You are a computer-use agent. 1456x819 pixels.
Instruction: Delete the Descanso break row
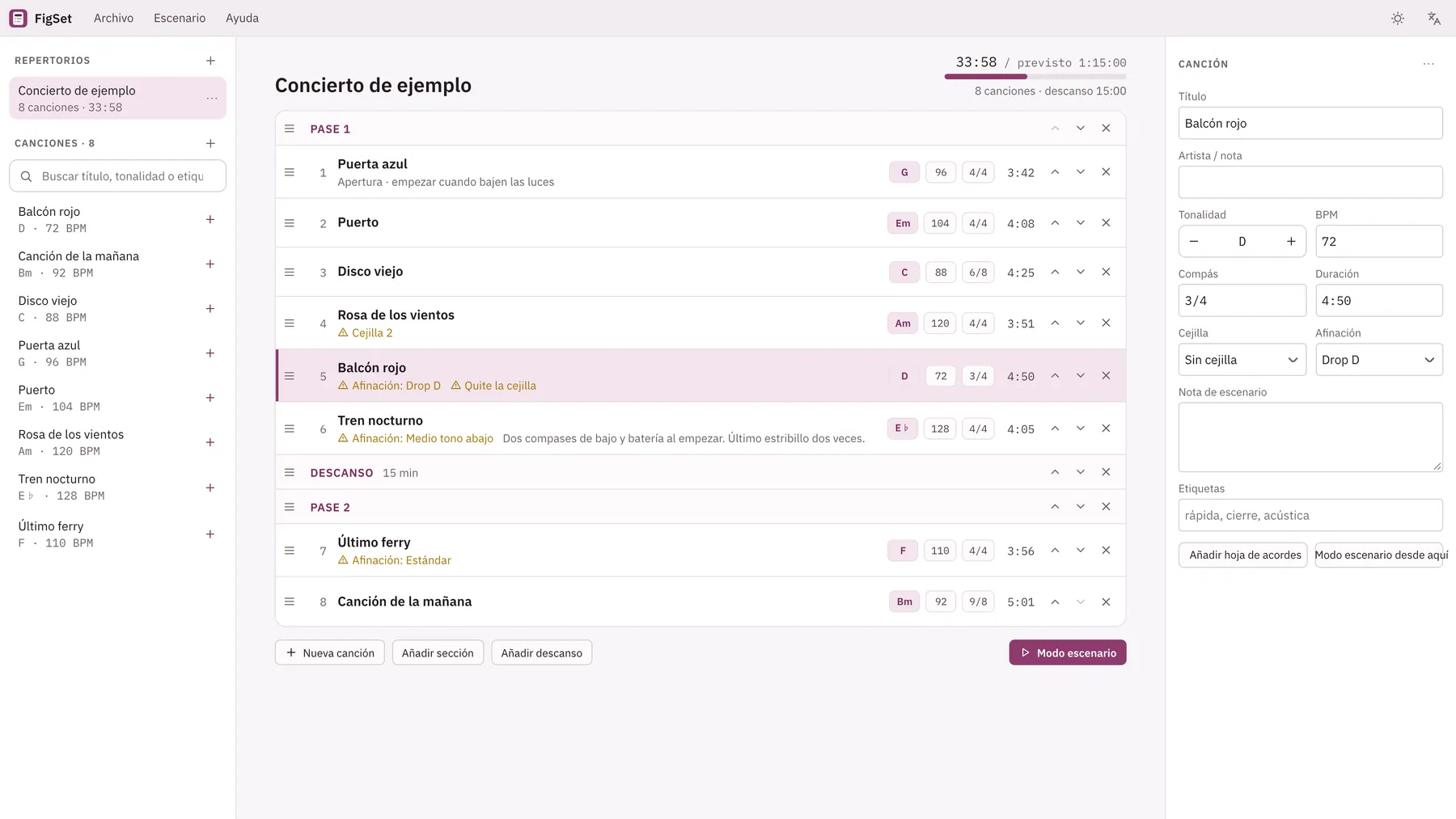coord(1106,472)
